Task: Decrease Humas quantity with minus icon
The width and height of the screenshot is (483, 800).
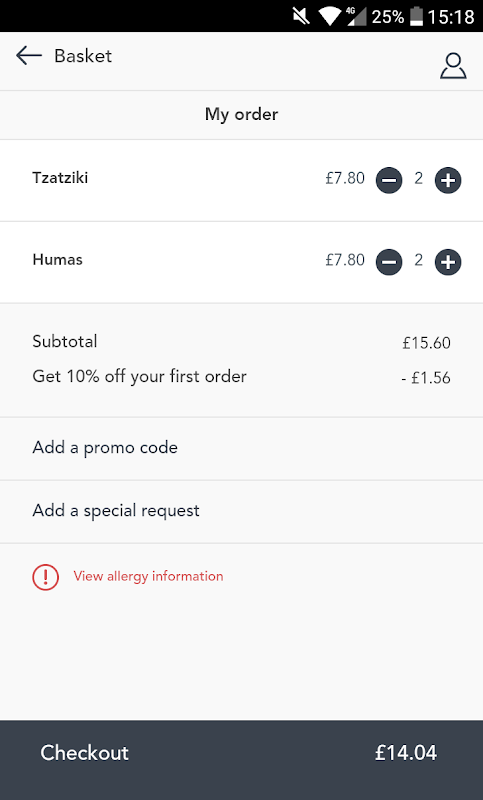Action: (x=389, y=262)
